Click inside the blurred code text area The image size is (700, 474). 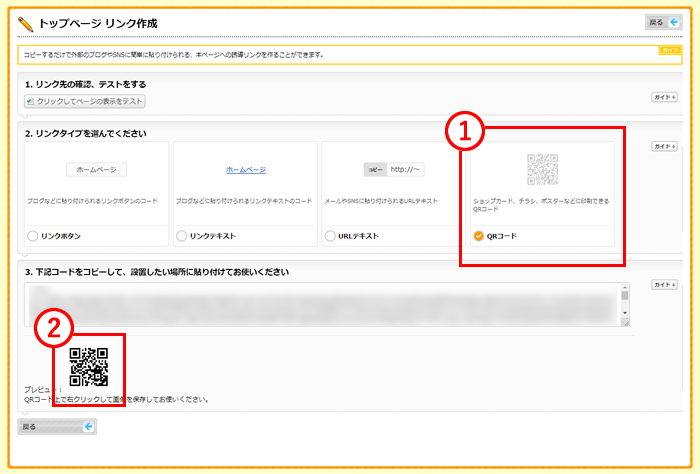323,304
